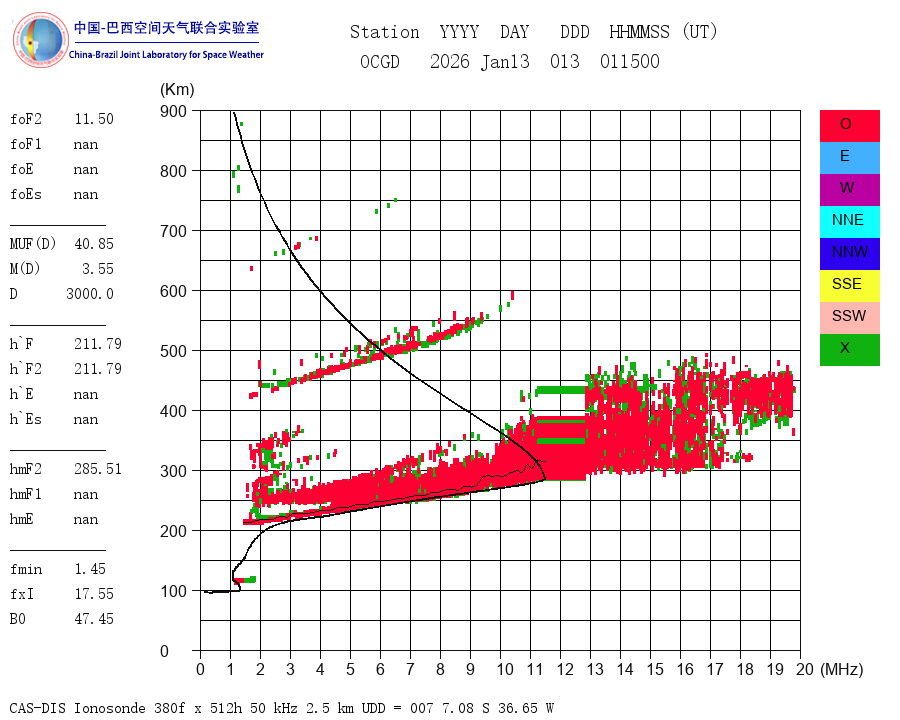Click the China-Brazil Joint Laboratory globe logo

click(40, 40)
